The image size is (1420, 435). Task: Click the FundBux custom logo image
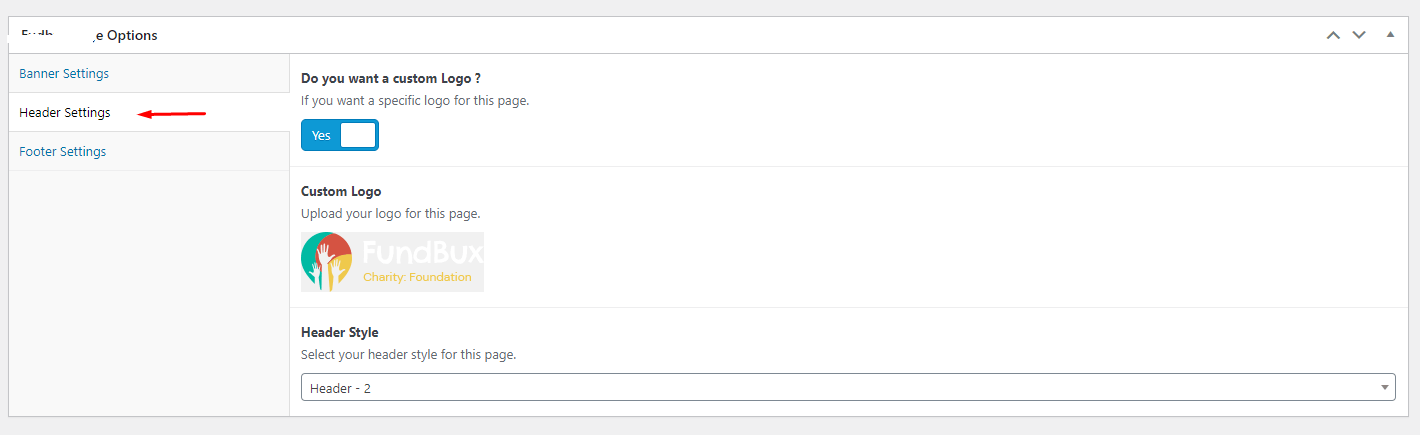(392, 262)
